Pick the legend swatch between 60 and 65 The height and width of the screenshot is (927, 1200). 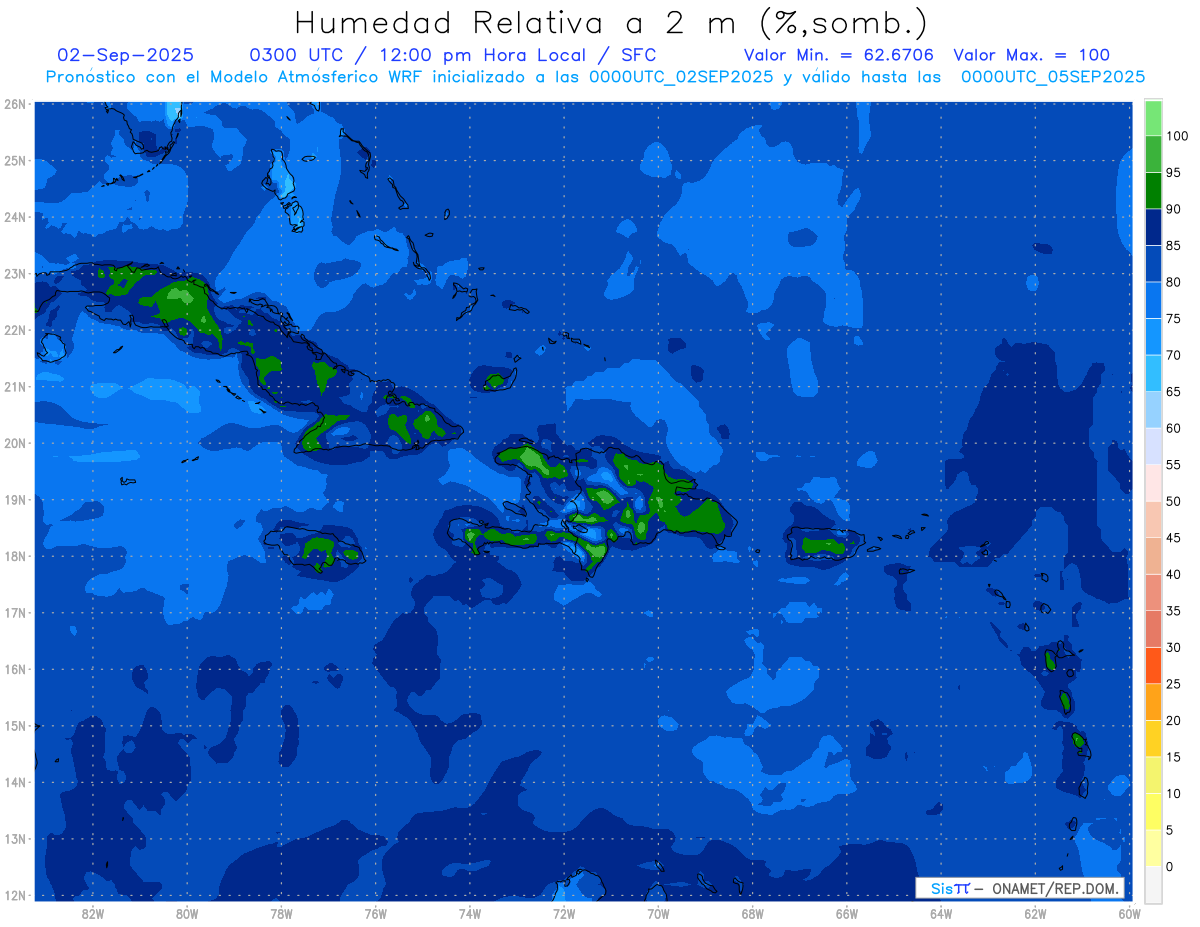(x=1153, y=409)
